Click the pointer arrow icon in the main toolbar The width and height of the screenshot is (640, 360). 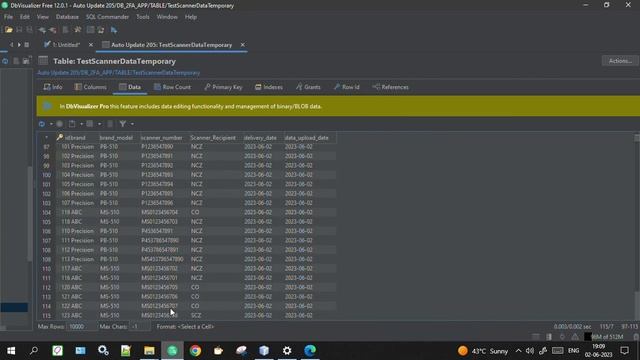pyautogui.click(x=114, y=30)
